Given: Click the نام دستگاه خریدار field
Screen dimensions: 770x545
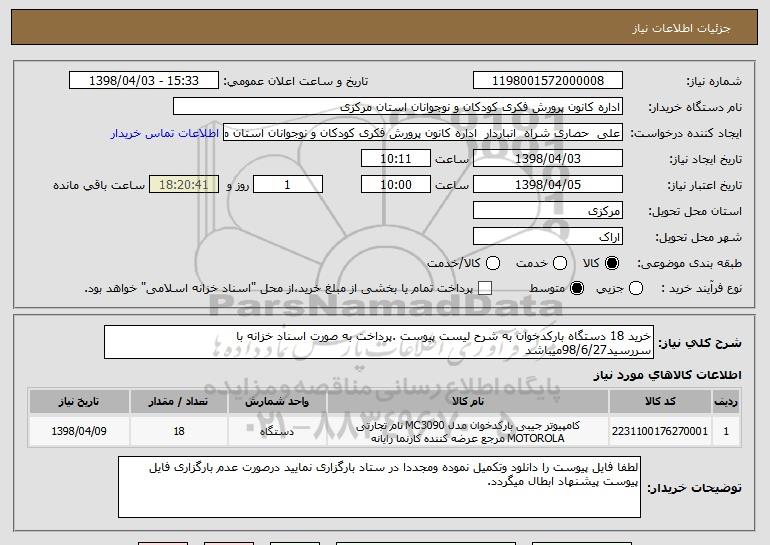Looking at the screenshot, I should tap(398, 107).
